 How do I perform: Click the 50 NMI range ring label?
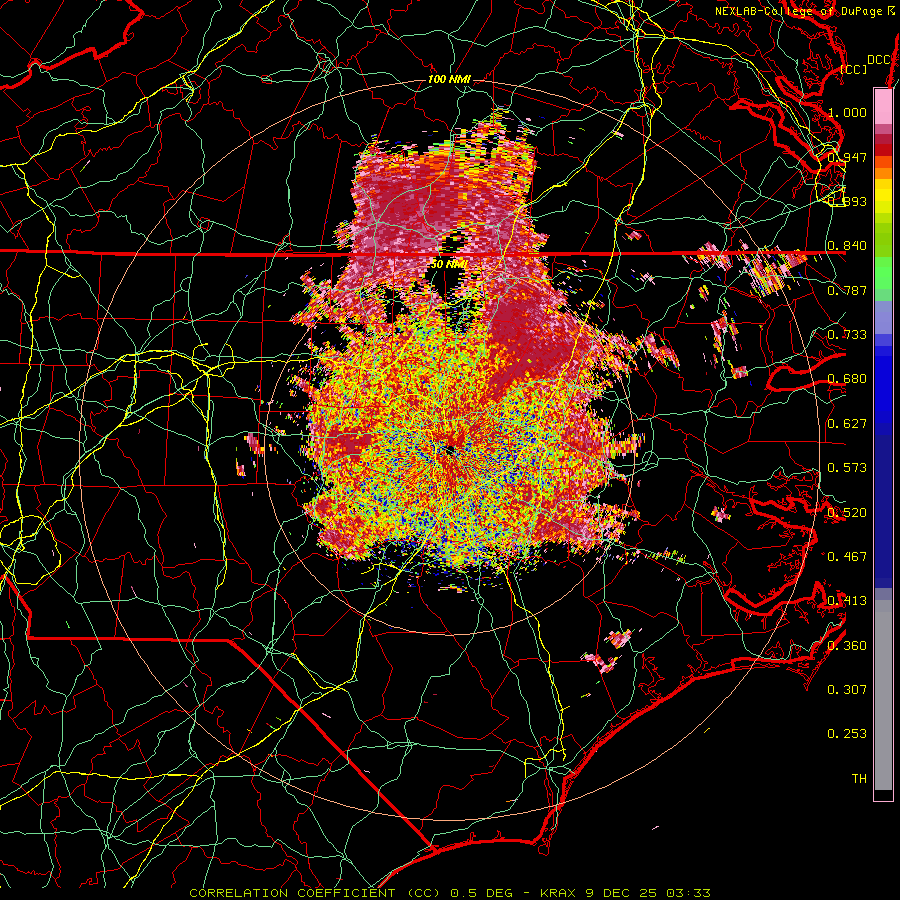(x=449, y=264)
